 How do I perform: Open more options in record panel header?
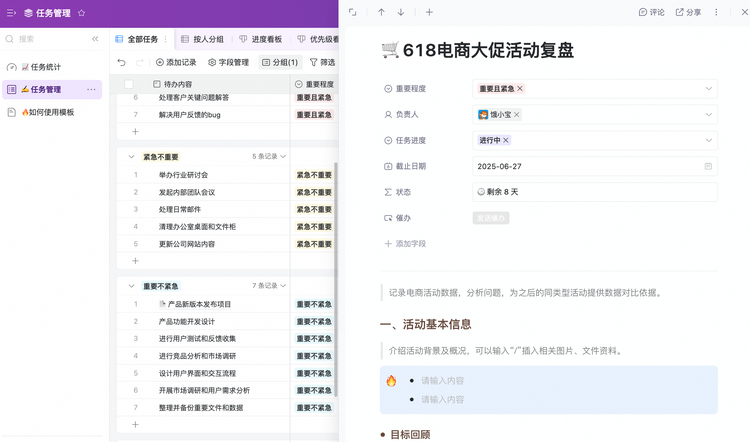coord(716,12)
